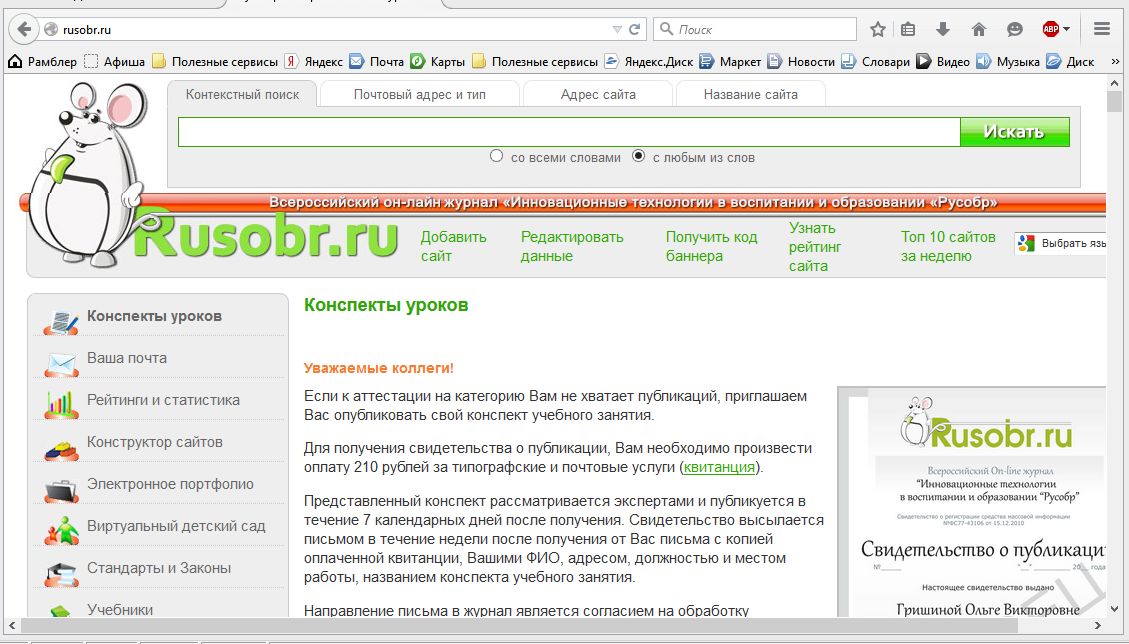Switch to the Название сайта tab
This screenshot has height=644, width=1129.
750,95
